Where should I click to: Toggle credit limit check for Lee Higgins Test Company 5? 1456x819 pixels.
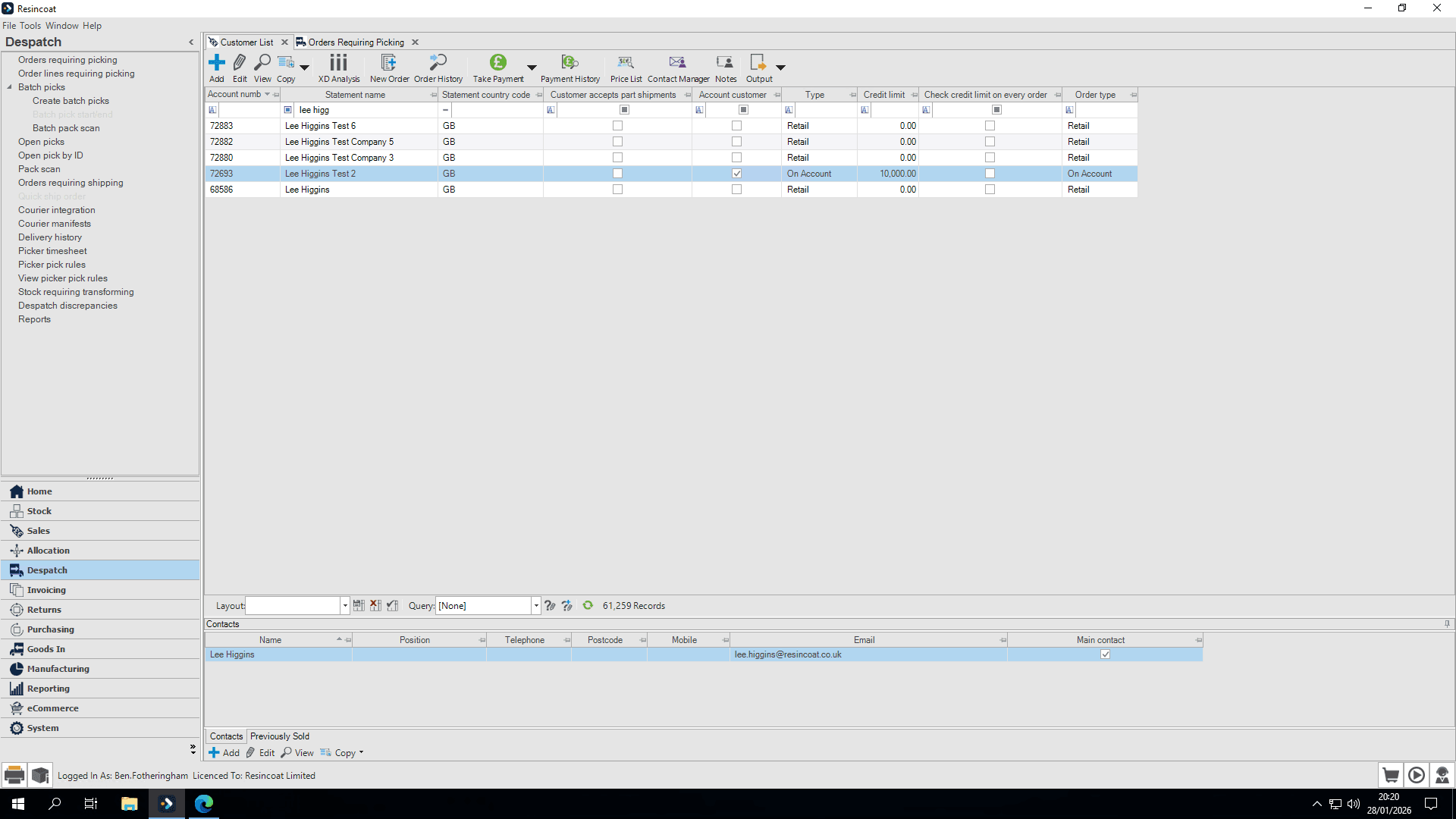pyautogui.click(x=990, y=142)
